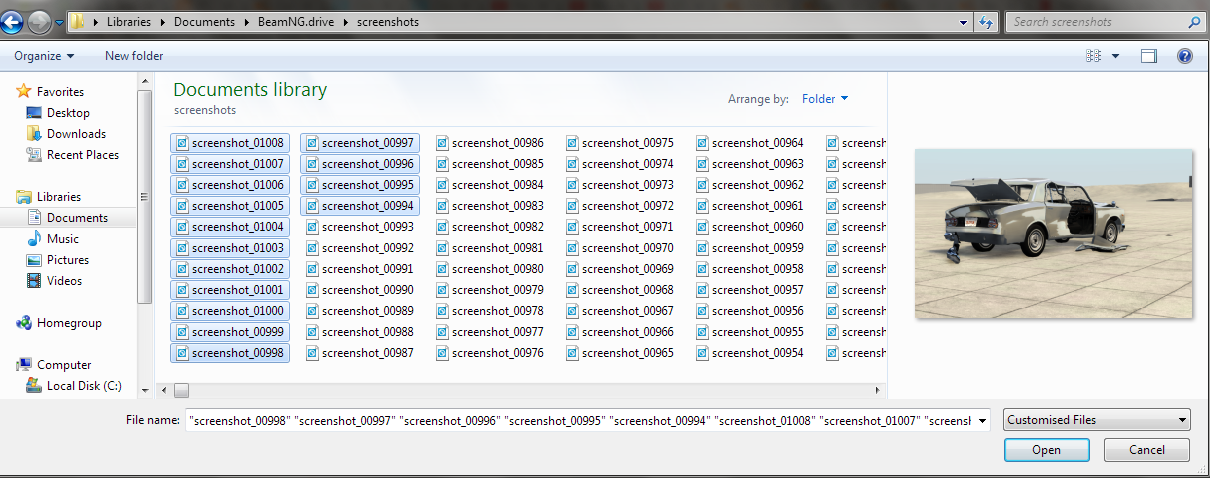Viewport: 1210px width, 480px height.
Task: Open address bar history dropdown arrow
Action: tap(963, 21)
